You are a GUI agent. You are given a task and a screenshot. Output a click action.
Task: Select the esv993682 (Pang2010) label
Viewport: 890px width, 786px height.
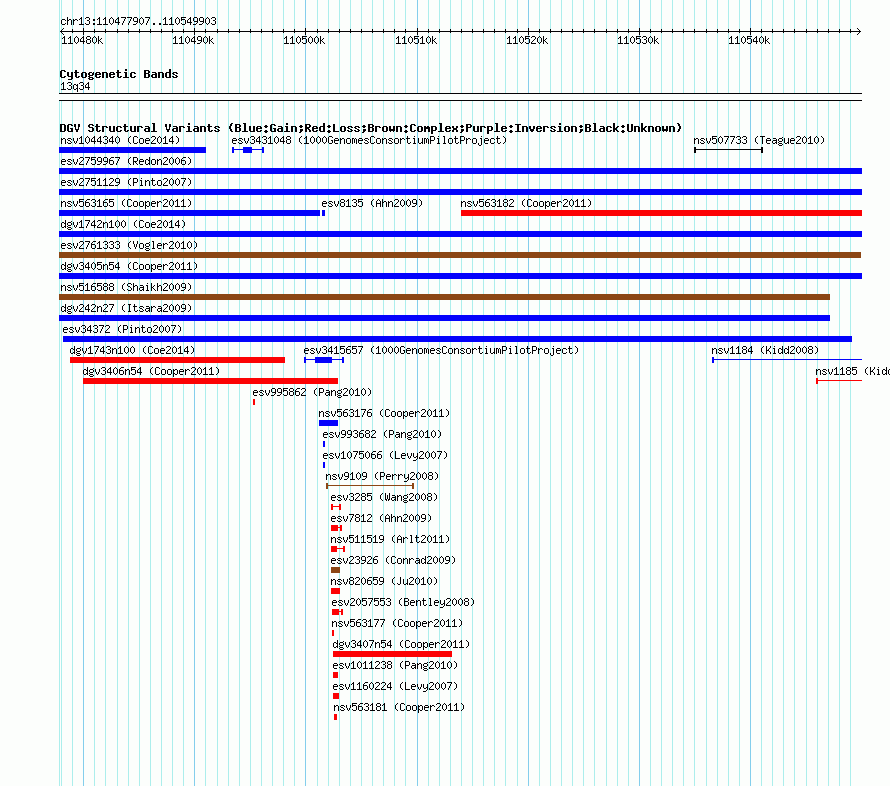(382, 434)
